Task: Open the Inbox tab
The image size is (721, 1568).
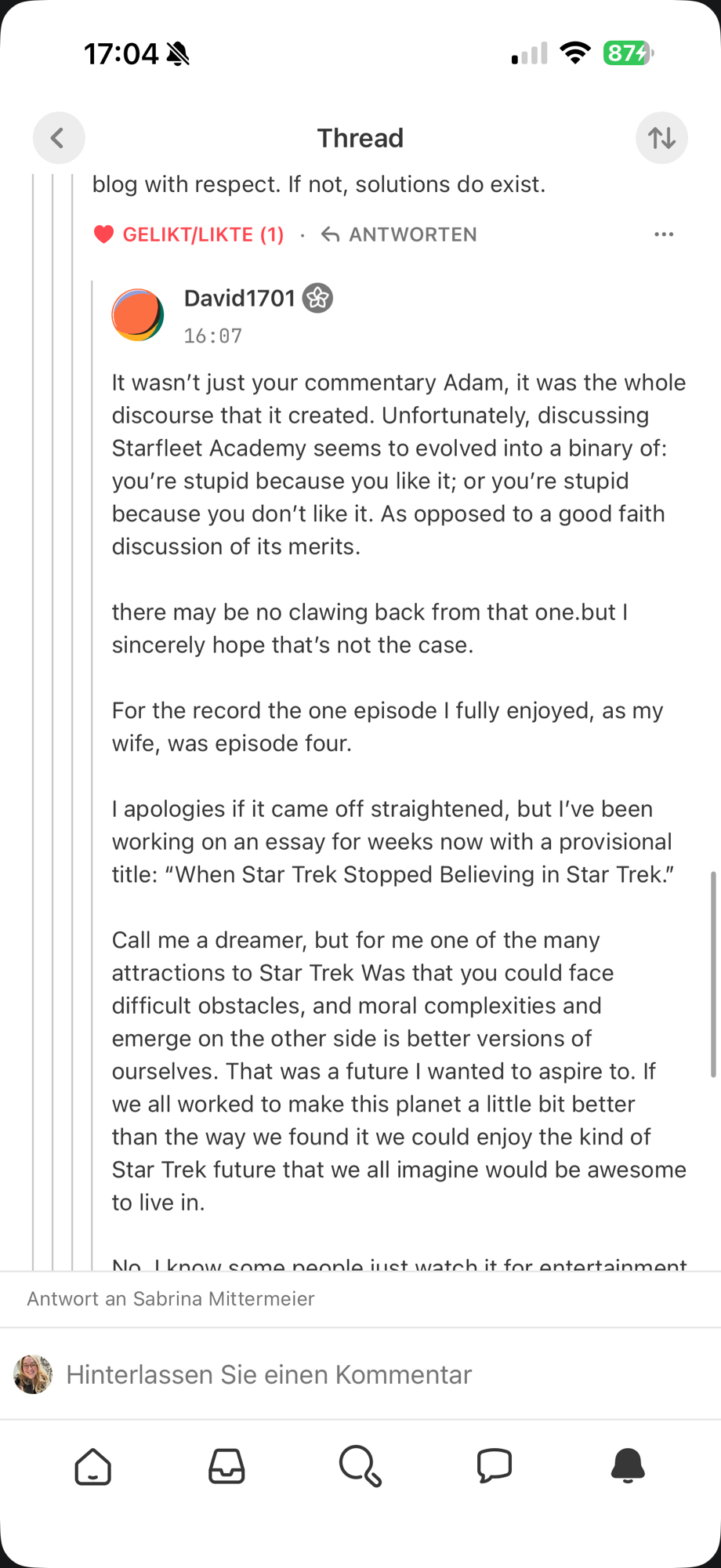Action: pyautogui.click(x=226, y=1465)
